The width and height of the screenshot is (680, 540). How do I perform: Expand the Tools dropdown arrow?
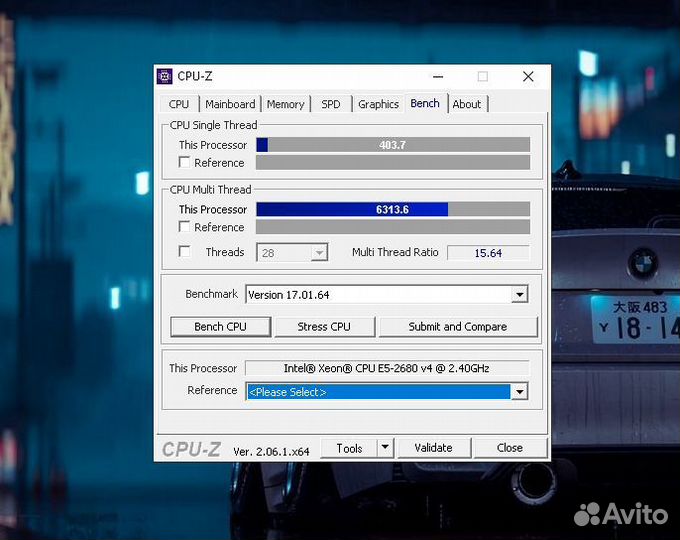385,448
